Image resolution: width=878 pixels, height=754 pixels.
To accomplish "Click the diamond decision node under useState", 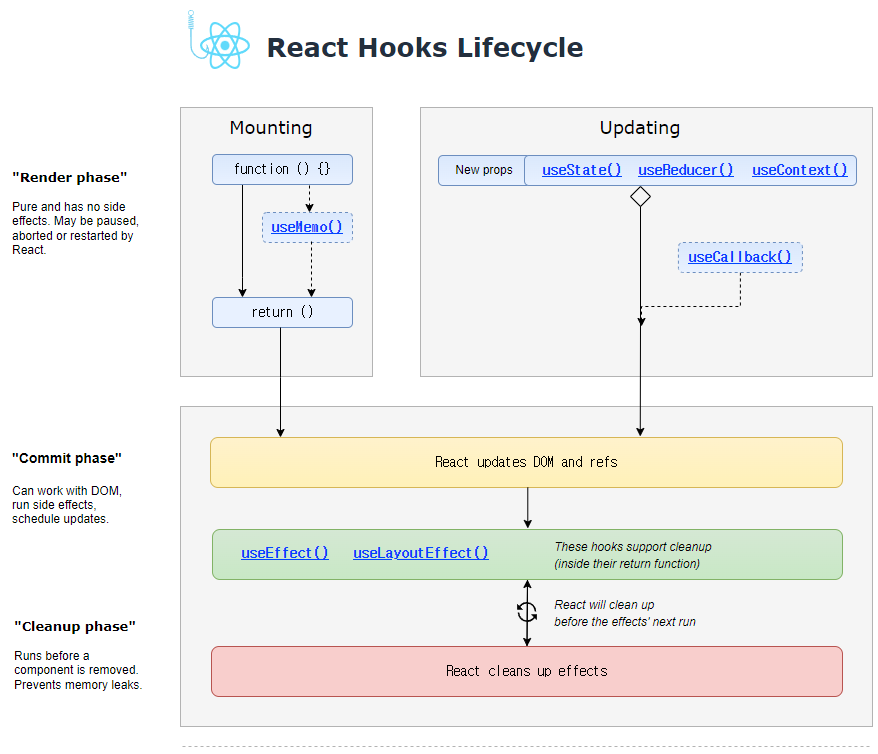I will [640, 196].
